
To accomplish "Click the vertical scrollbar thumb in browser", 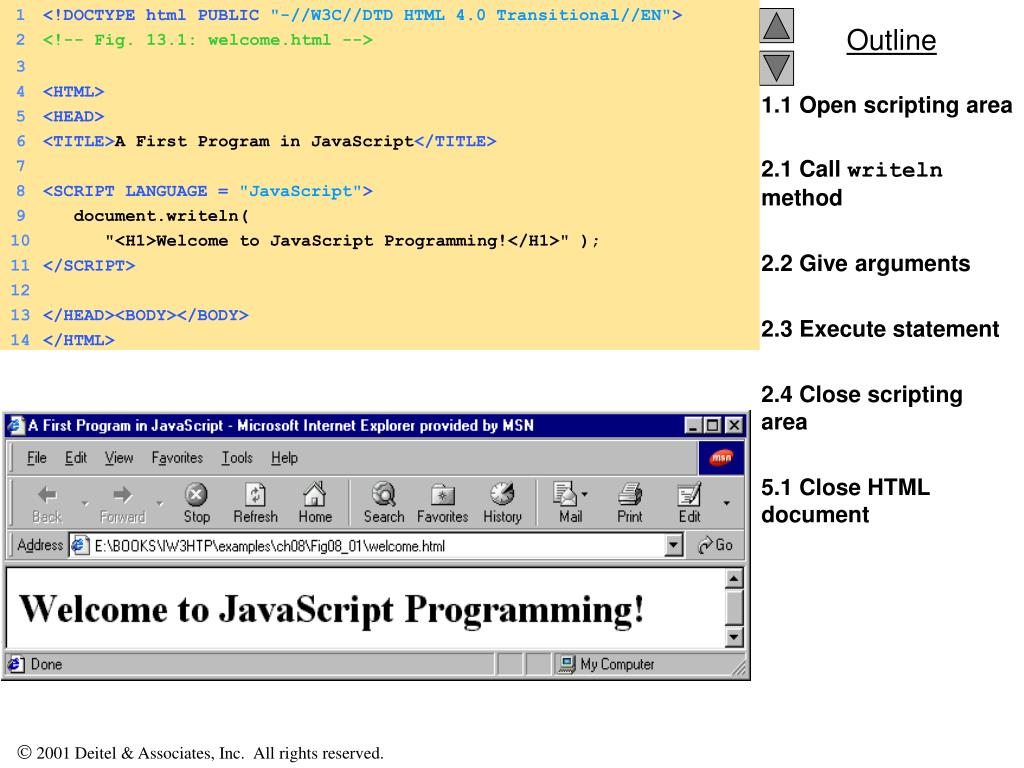I will [x=734, y=607].
